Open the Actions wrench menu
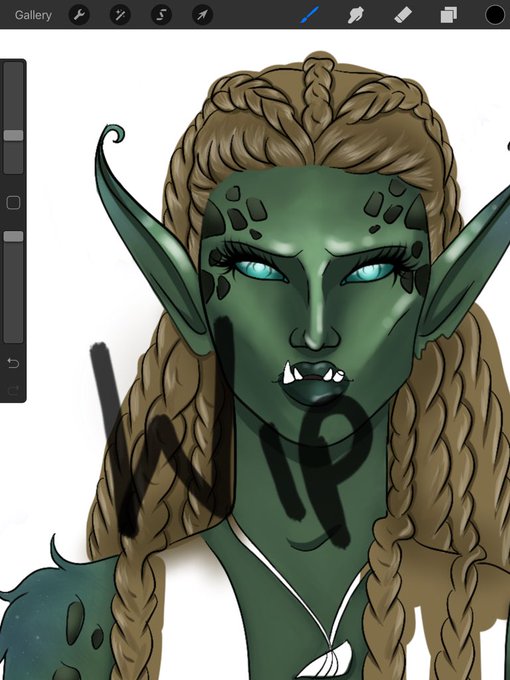 (79, 15)
